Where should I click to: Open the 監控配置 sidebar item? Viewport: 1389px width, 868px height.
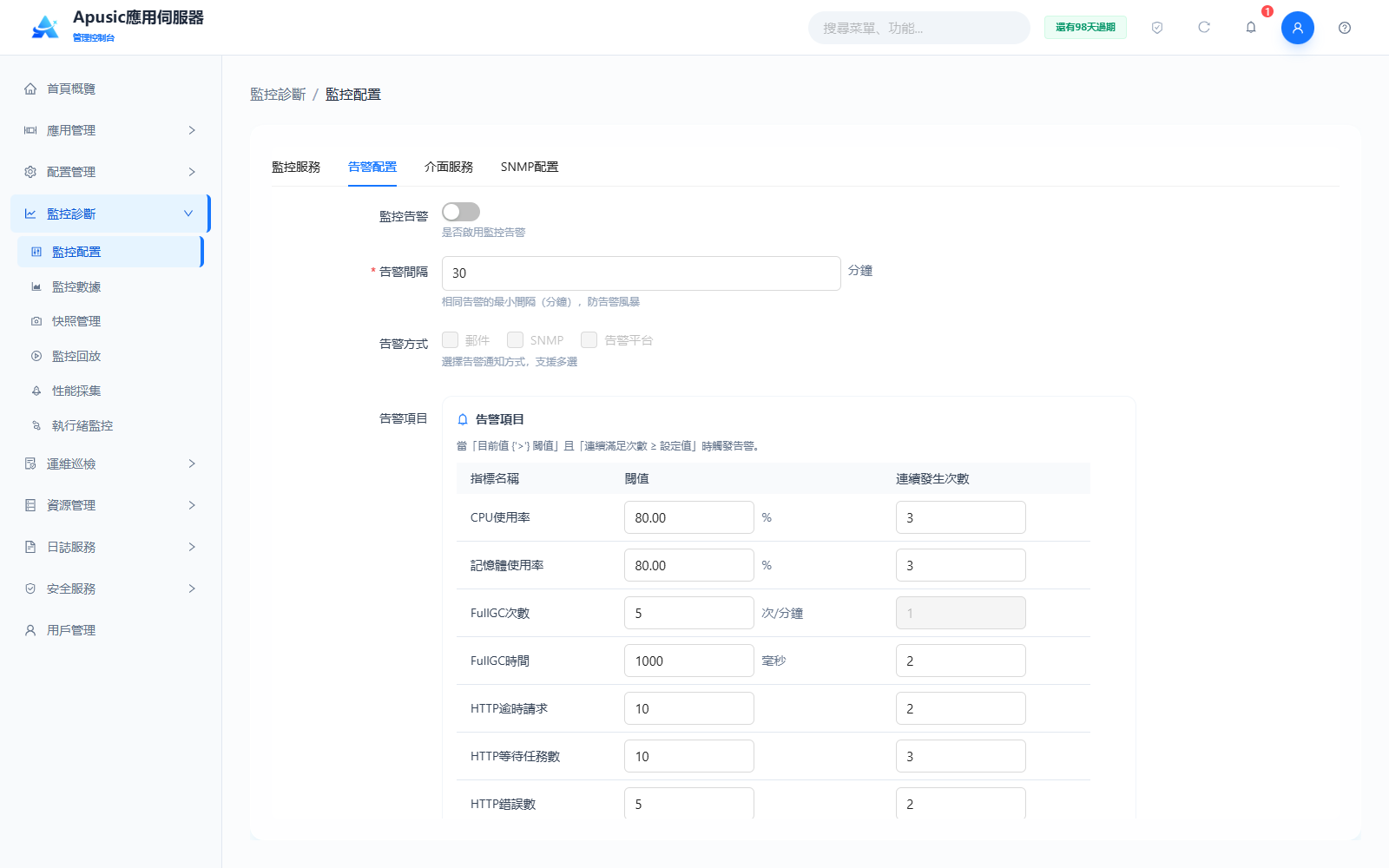(110, 252)
